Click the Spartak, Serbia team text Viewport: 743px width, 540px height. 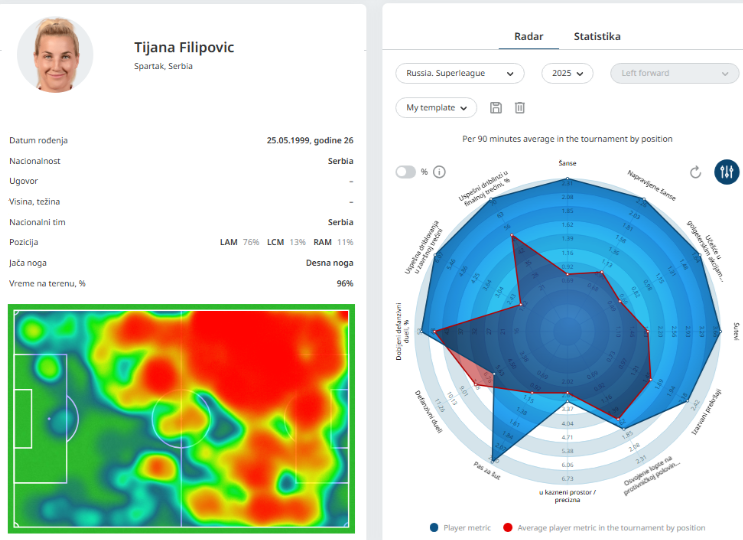click(x=163, y=66)
